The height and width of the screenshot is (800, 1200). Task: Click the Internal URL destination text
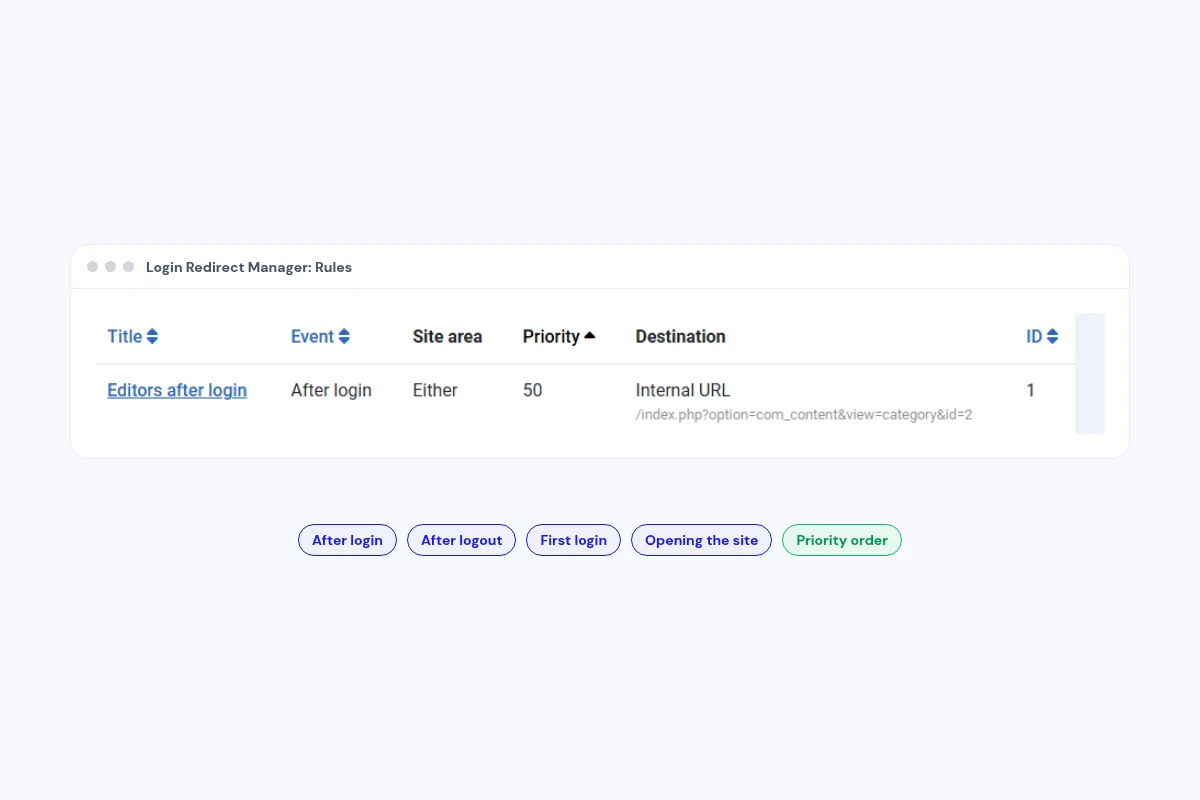click(683, 390)
